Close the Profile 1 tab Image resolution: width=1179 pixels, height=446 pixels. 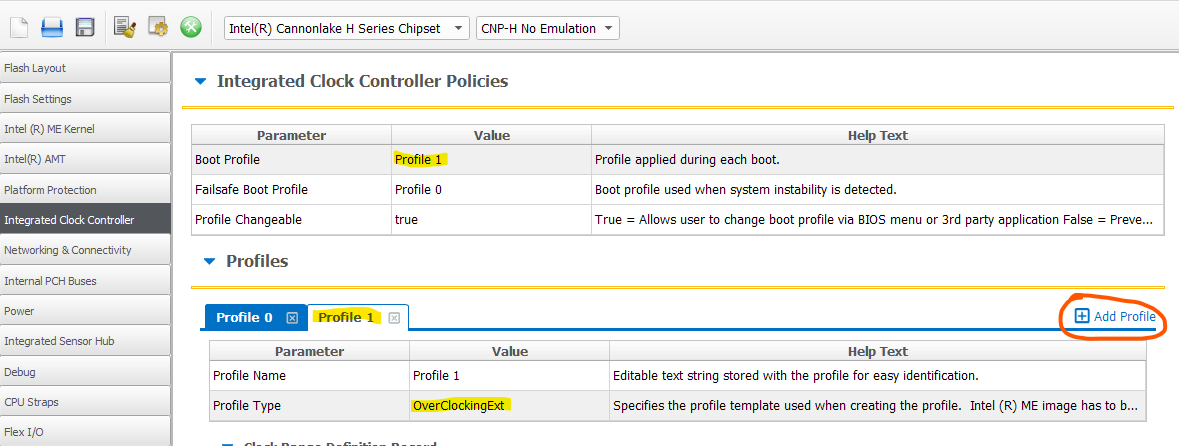[x=394, y=318]
